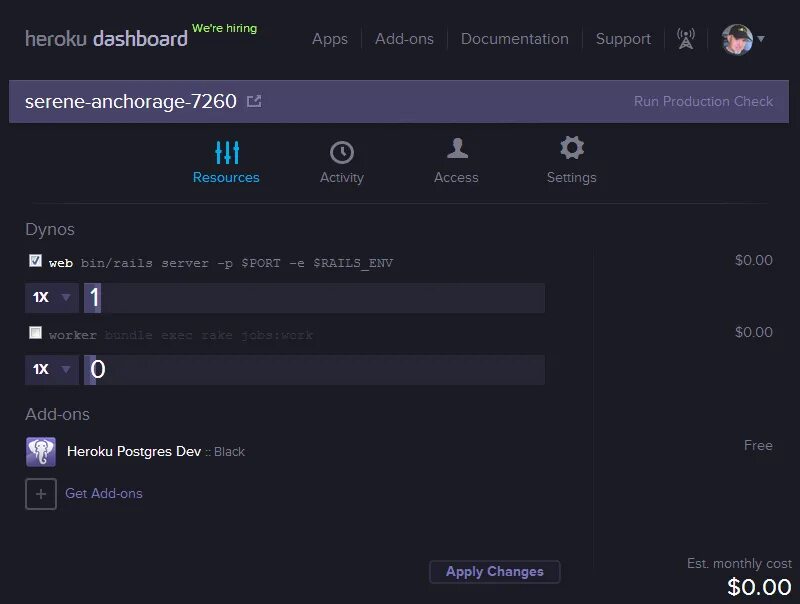Screen dimensions: 800x604
Task: Click the Add-ons section heading
Action: (x=57, y=414)
